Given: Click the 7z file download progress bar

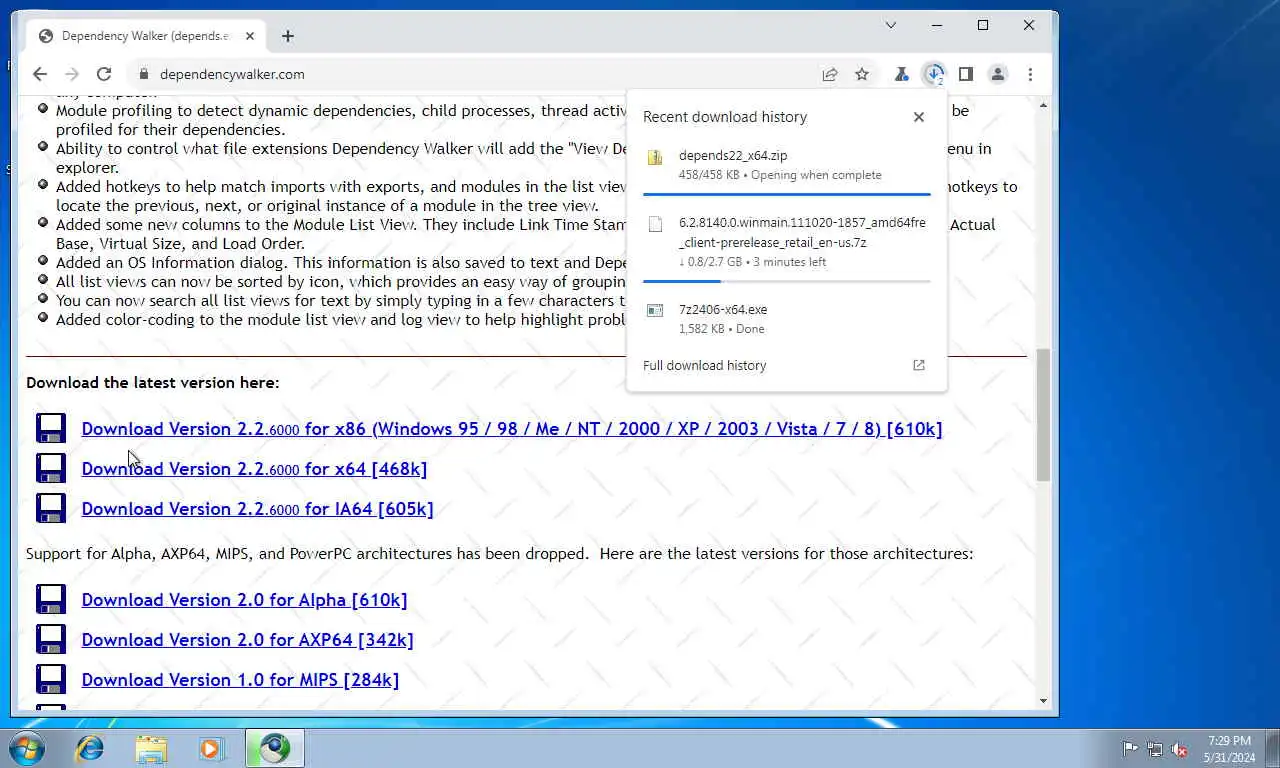Looking at the screenshot, I should click(786, 281).
